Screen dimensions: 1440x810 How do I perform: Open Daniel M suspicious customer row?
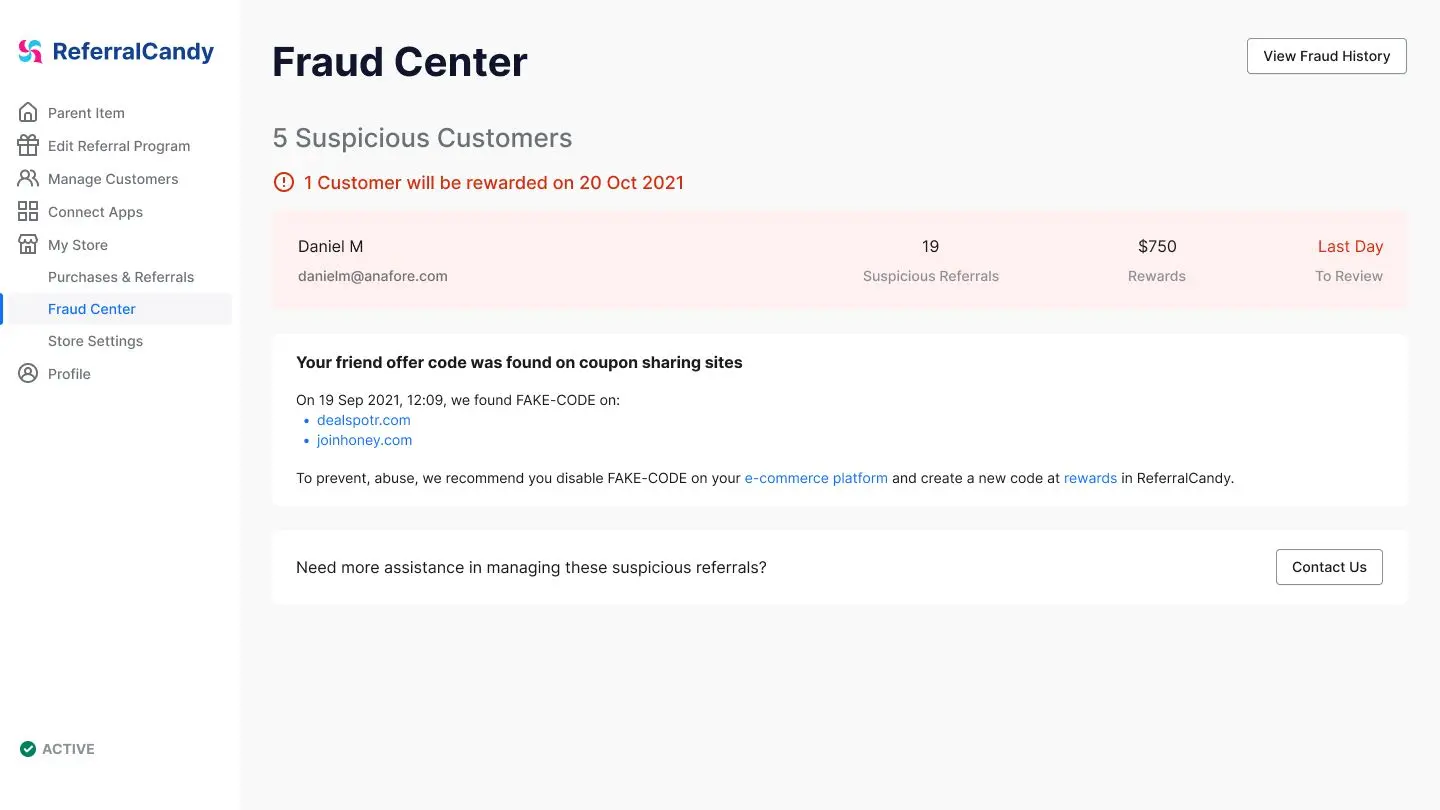coord(839,260)
